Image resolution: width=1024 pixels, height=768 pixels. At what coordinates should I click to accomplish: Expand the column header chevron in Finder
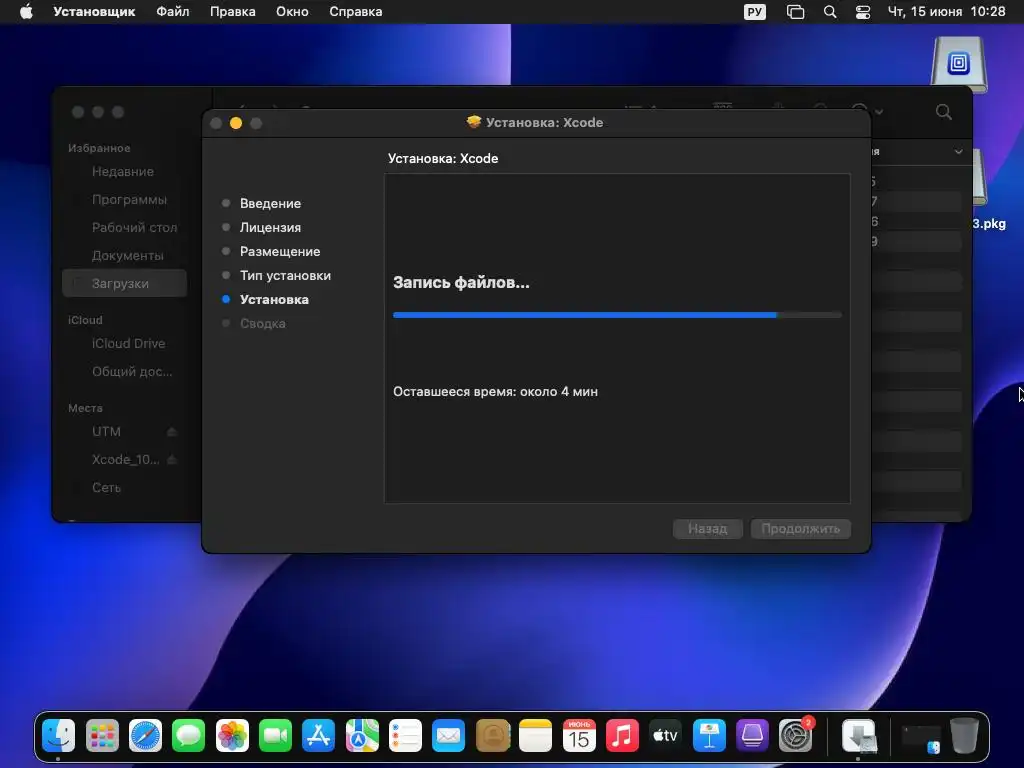point(958,152)
